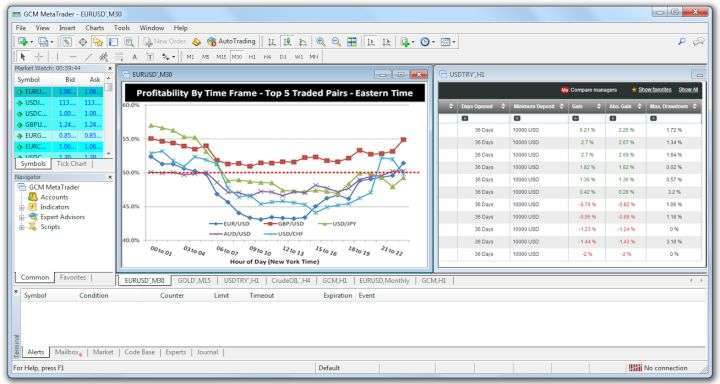Select the Cursor arrow tool
This screenshot has width=720, height=384.
[22, 57]
